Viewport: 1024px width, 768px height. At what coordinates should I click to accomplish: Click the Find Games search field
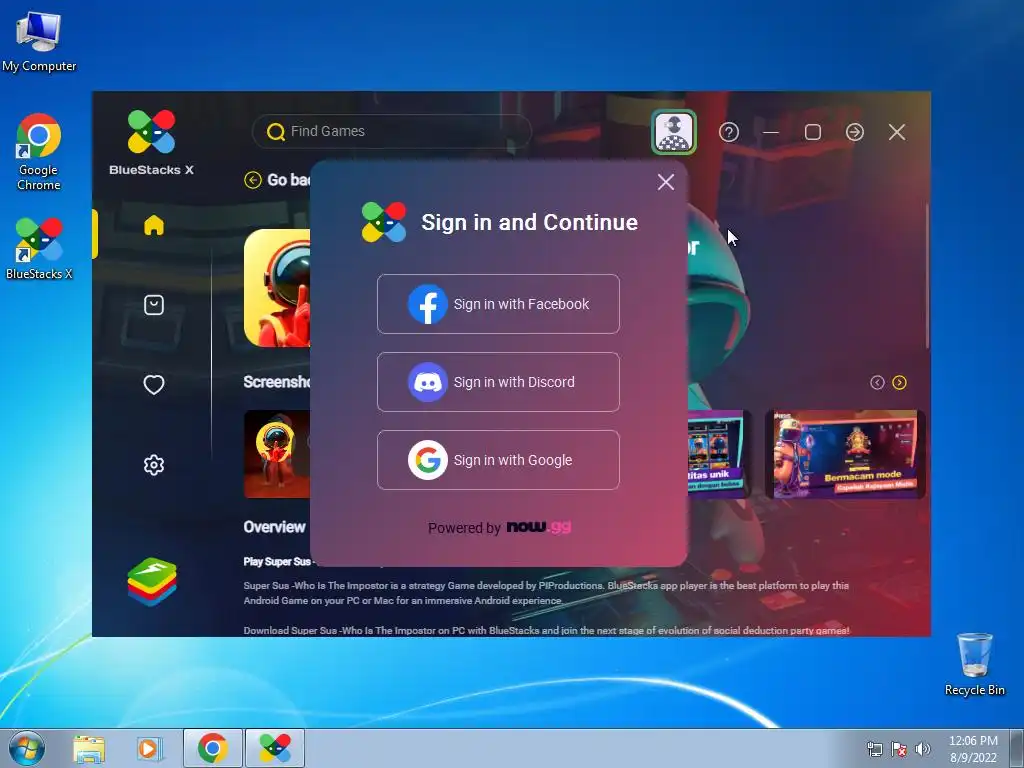(x=392, y=131)
